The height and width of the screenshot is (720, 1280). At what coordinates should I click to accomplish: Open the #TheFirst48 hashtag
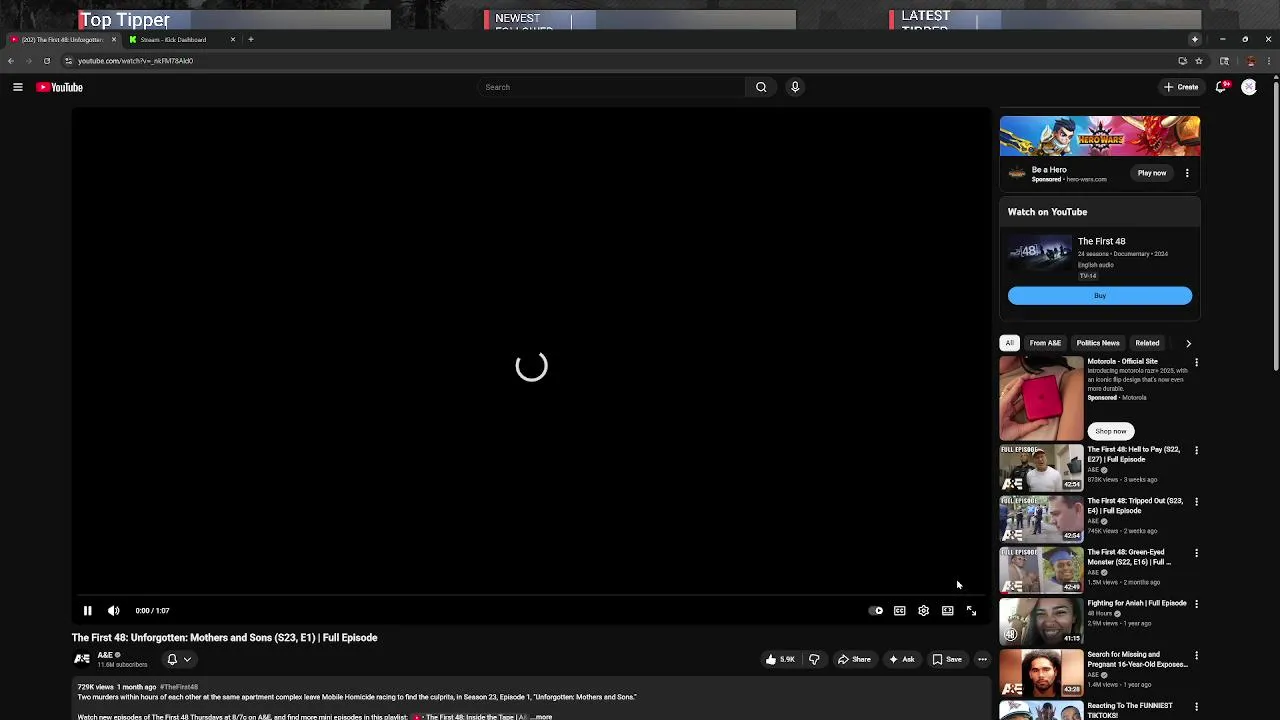(179, 687)
